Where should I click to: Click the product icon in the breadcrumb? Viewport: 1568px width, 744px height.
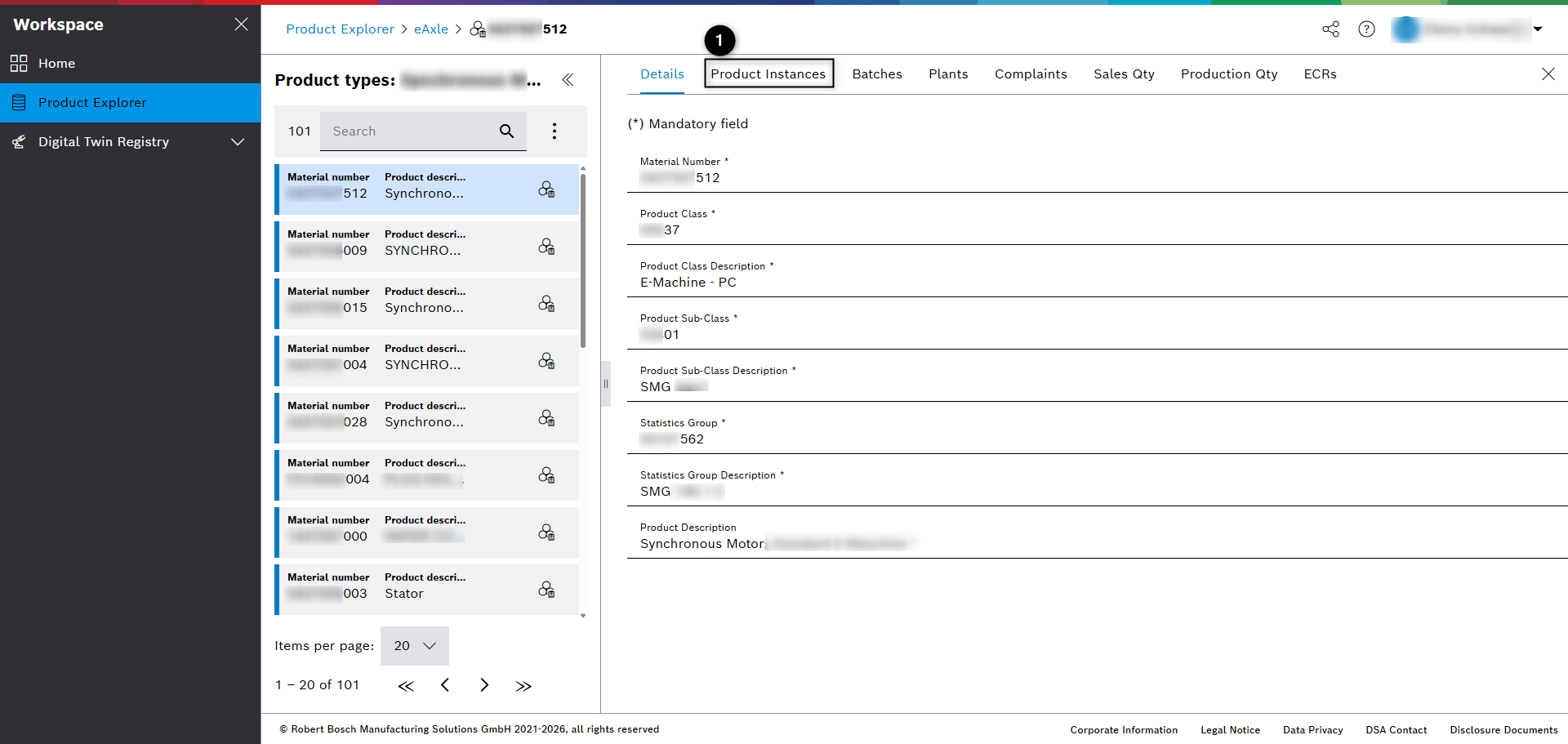tap(478, 29)
